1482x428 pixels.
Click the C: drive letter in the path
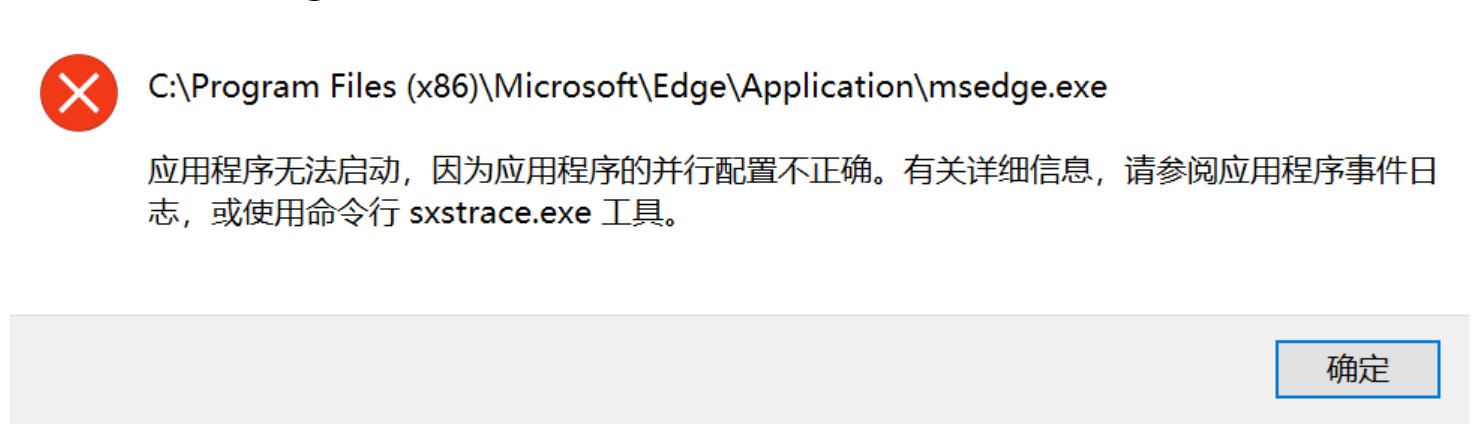click(x=163, y=88)
